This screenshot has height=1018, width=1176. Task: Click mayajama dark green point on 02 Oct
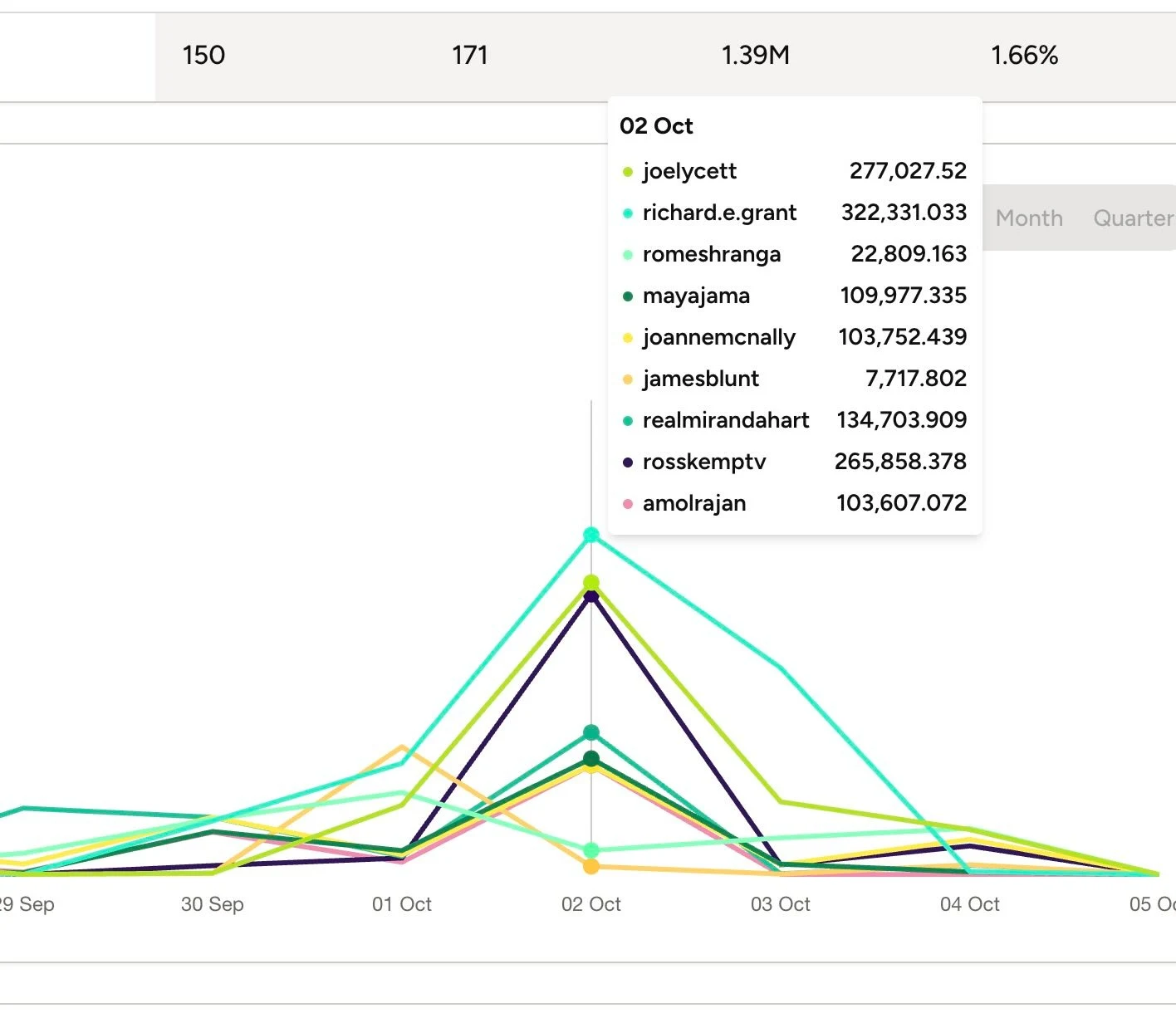click(x=591, y=758)
